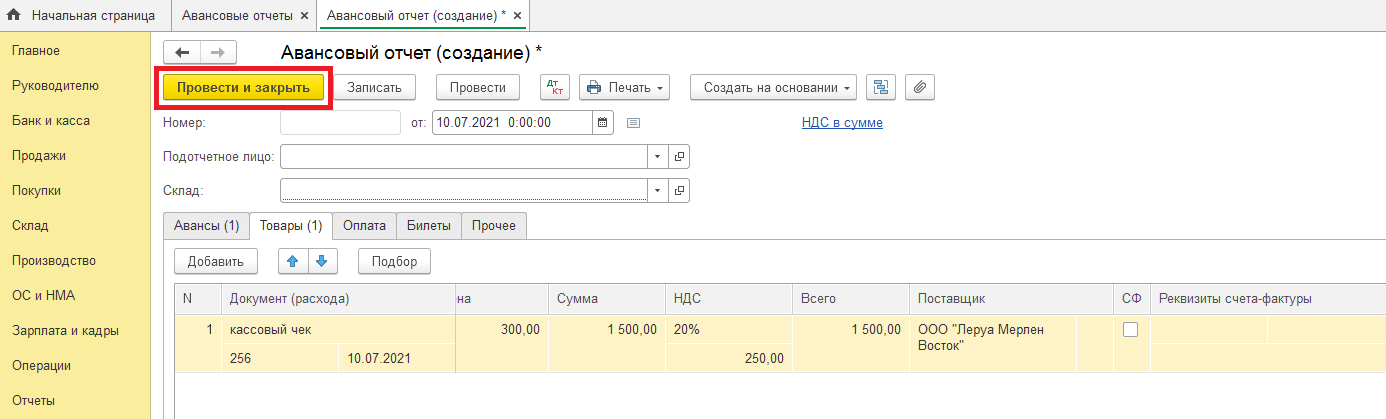Move row down with blue arrow
Image resolution: width=1386 pixels, height=419 pixels.
pos(321,261)
